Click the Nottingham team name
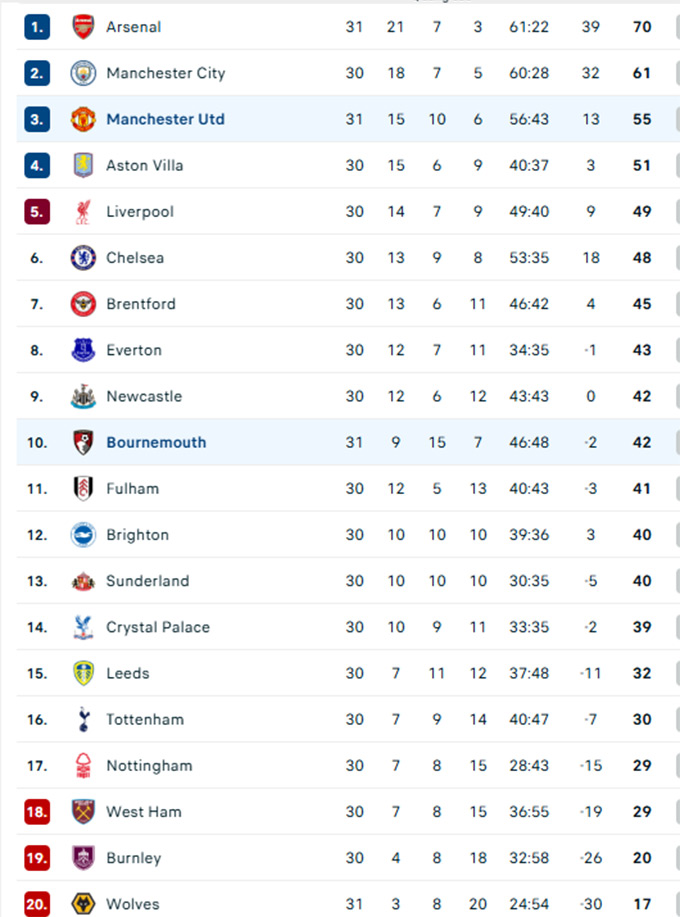Screen dimensions: 680x917 click(149, 766)
